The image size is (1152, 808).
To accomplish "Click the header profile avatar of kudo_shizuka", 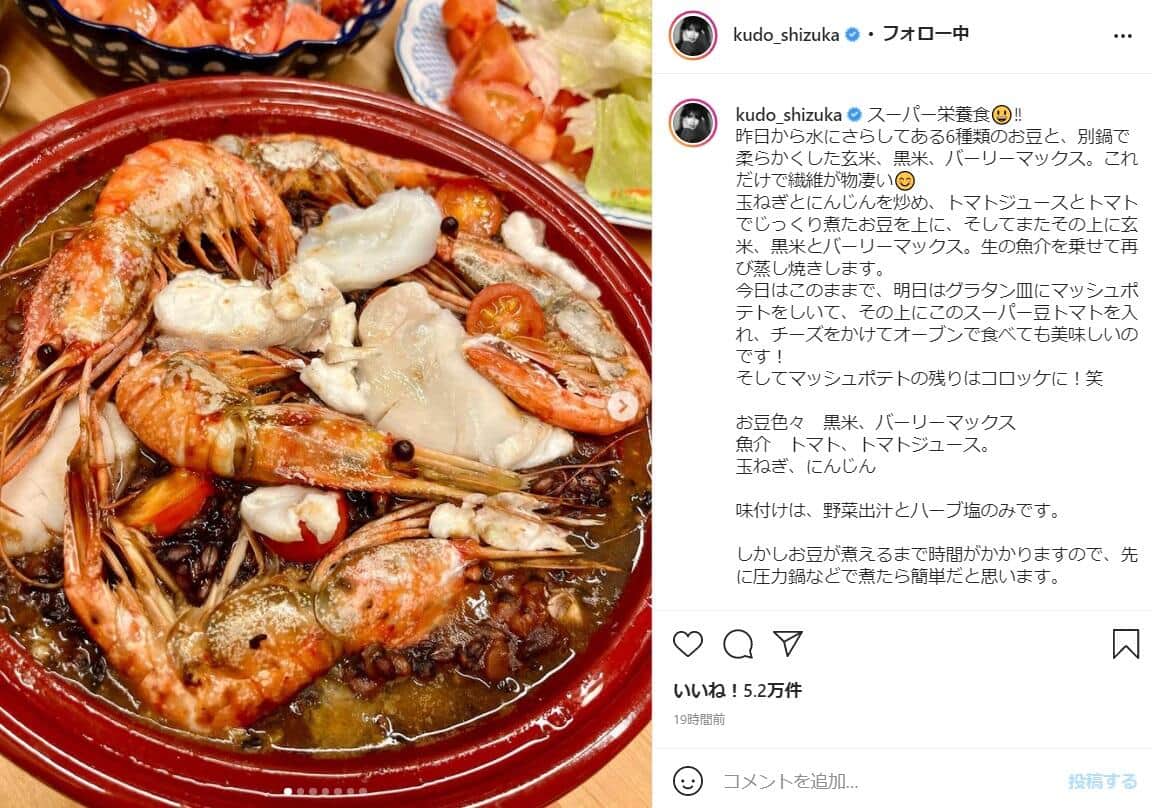I will point(693,35).
